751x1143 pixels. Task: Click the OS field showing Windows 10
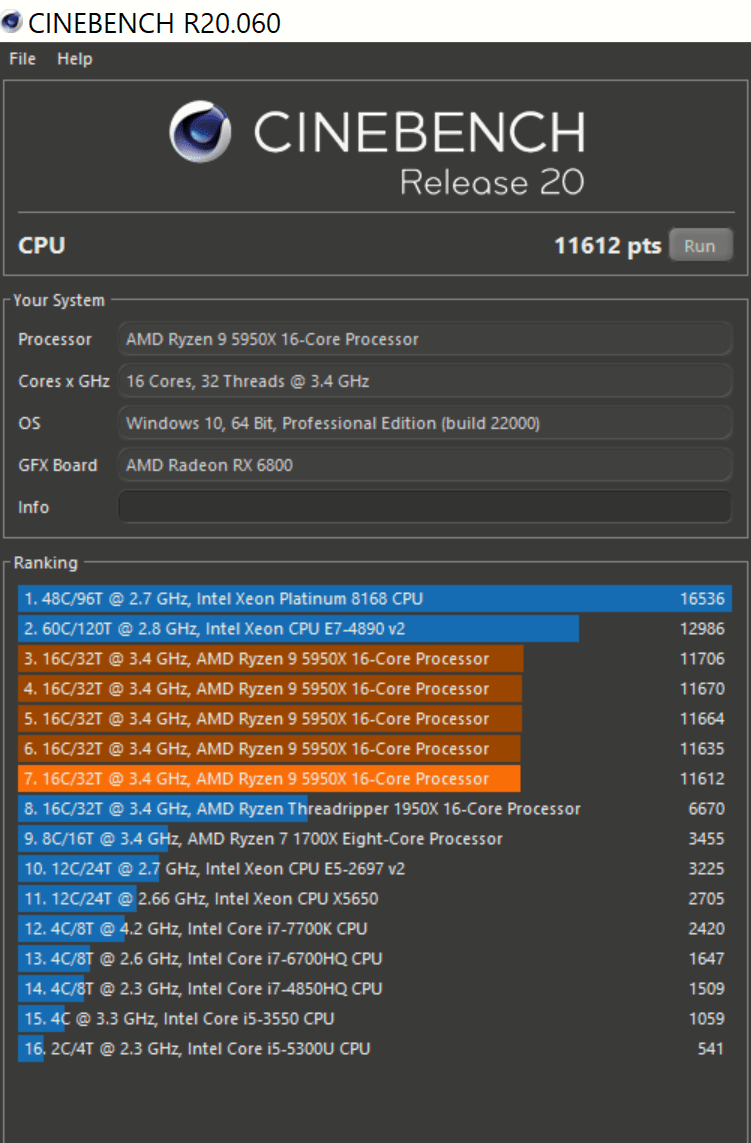point(425,423)
